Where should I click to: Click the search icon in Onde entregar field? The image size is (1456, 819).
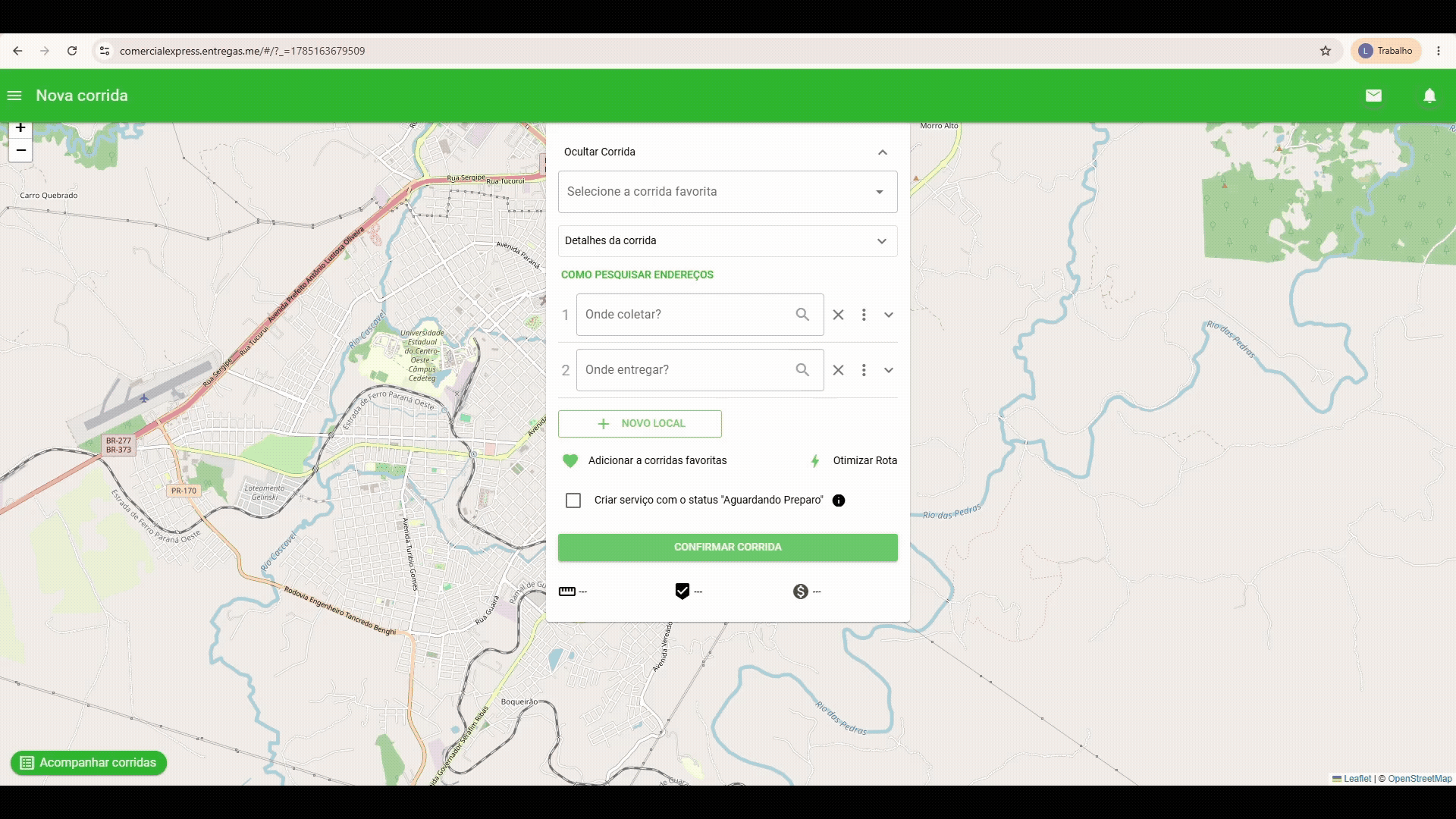[802, 370]
